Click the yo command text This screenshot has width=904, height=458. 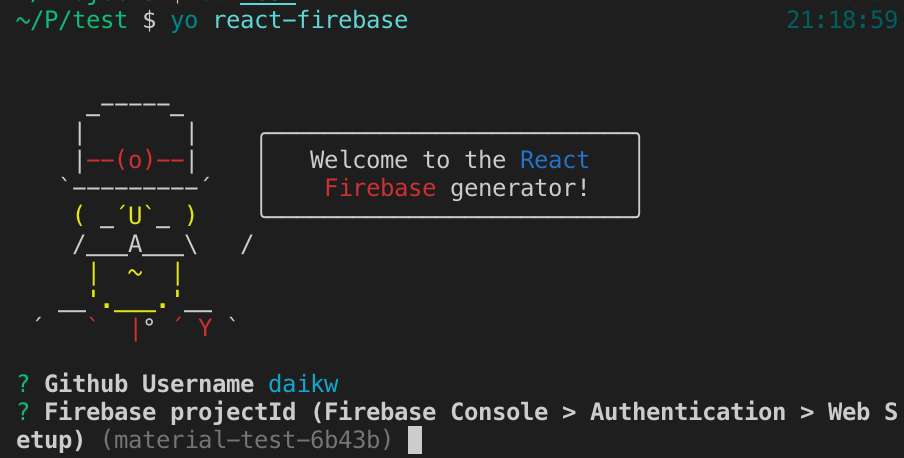pos(184,20)
